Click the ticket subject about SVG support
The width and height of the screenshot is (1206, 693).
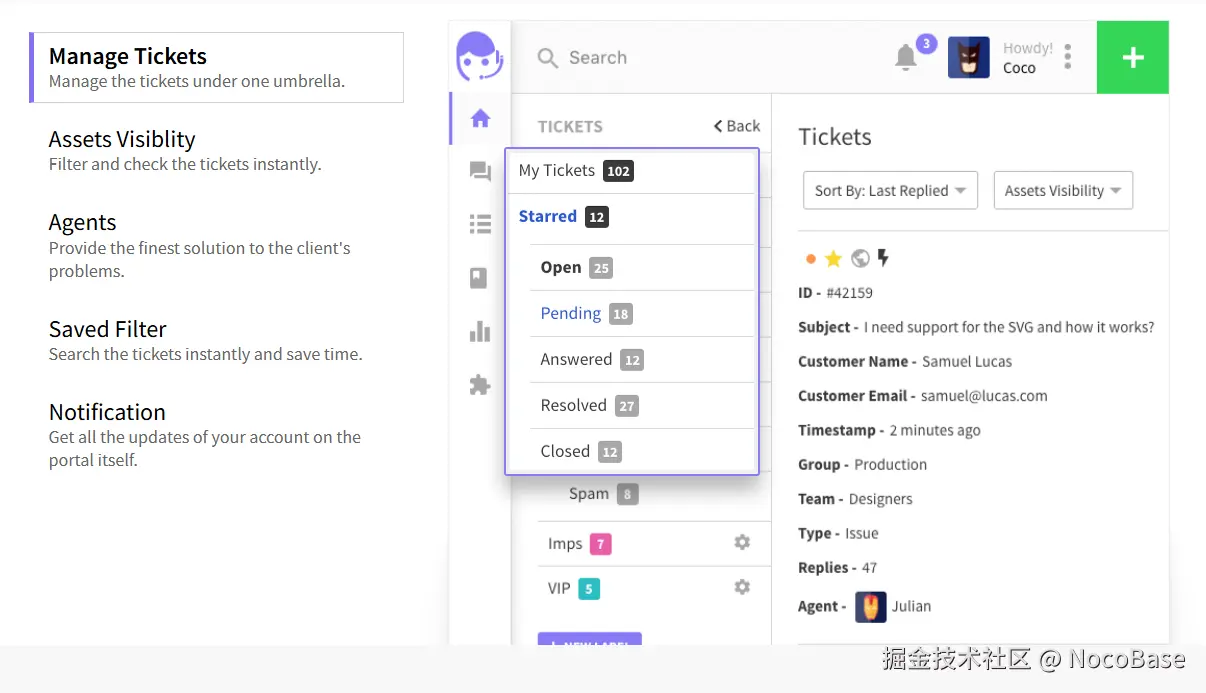[x=1009, y=327]
